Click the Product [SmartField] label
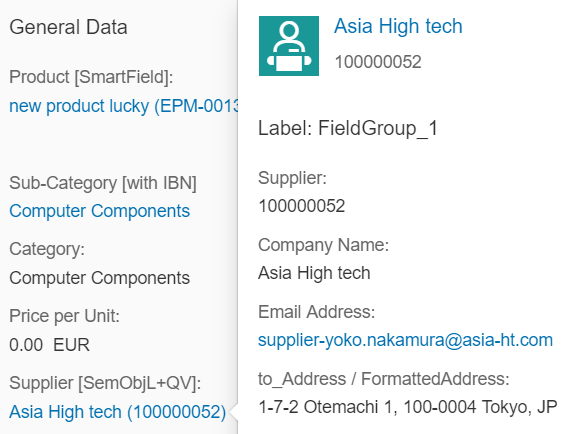The height and width of the screenshot is (434, 574). click(x=91, y=77)
